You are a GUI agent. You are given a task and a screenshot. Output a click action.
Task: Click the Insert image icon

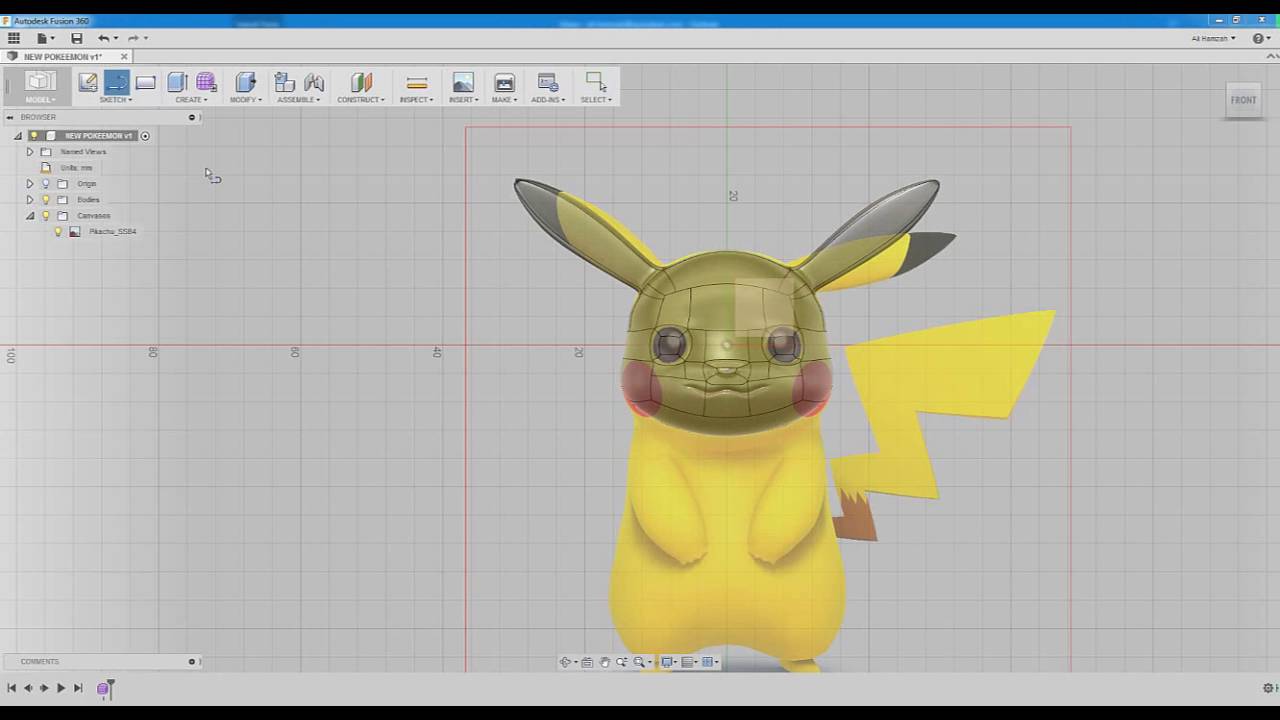pos(463,82)
